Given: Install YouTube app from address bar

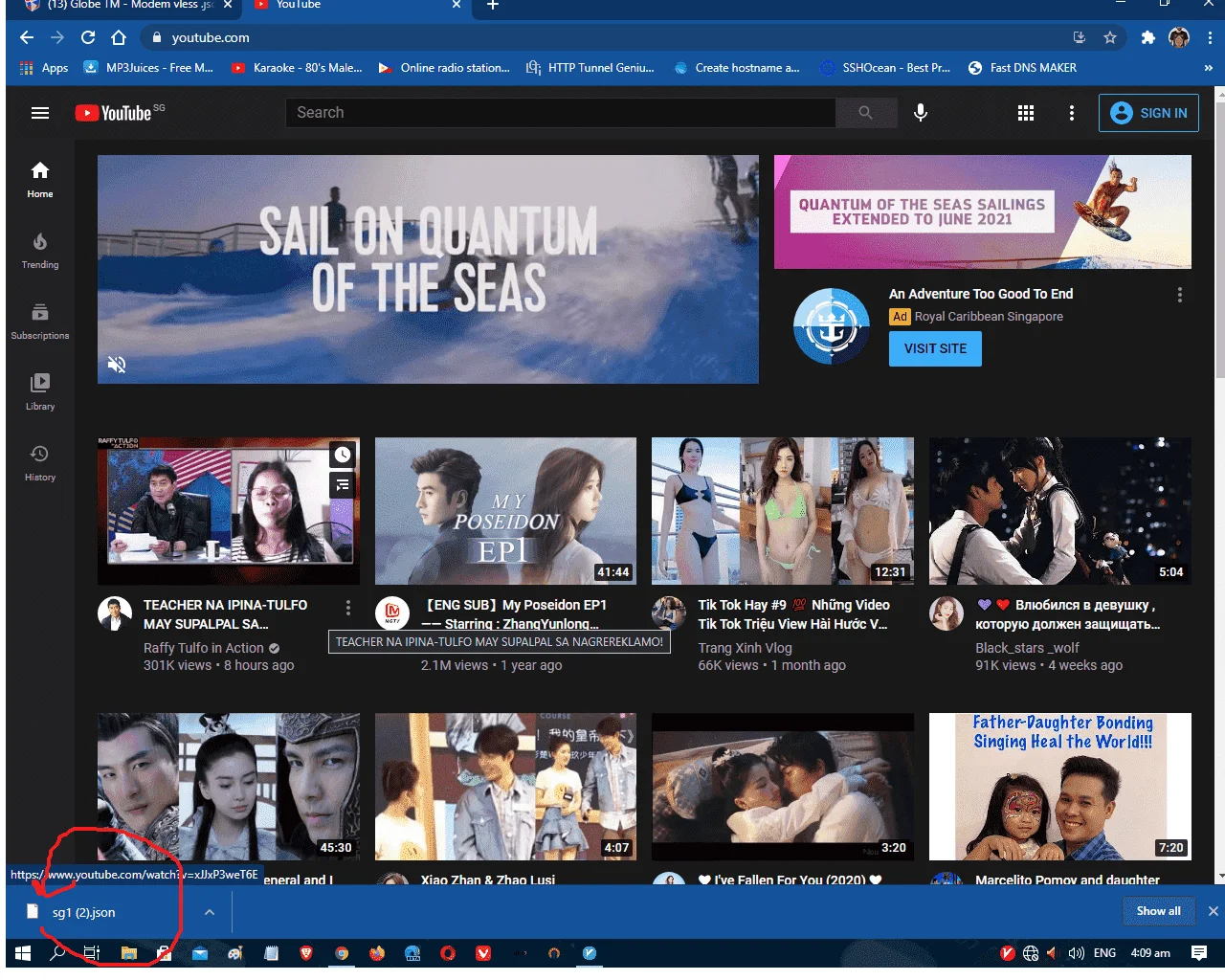Looking at the screenshot, I should pyautogui.click(x=1080, y=38).
